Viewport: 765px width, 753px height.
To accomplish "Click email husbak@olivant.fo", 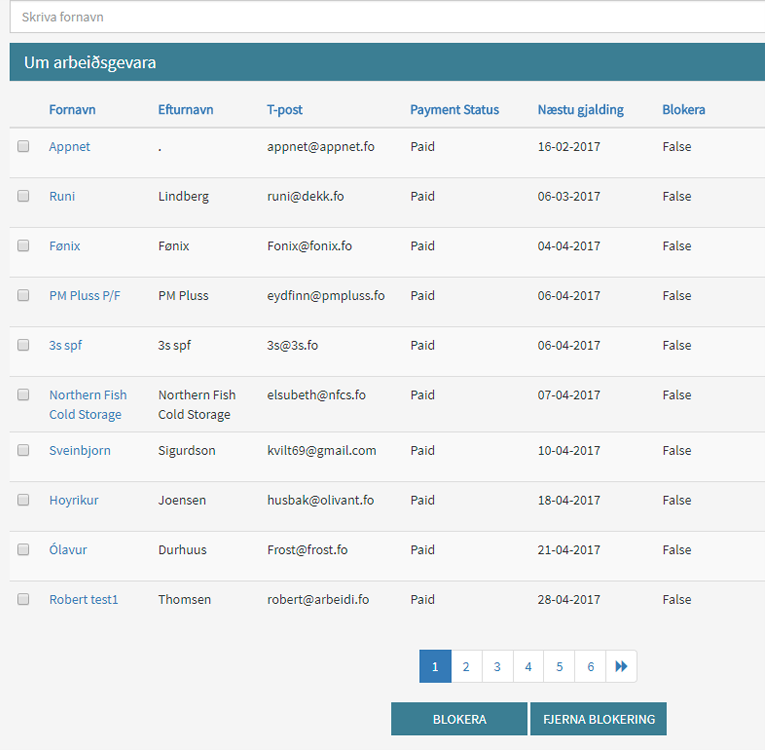I will (x=321, y=500).
